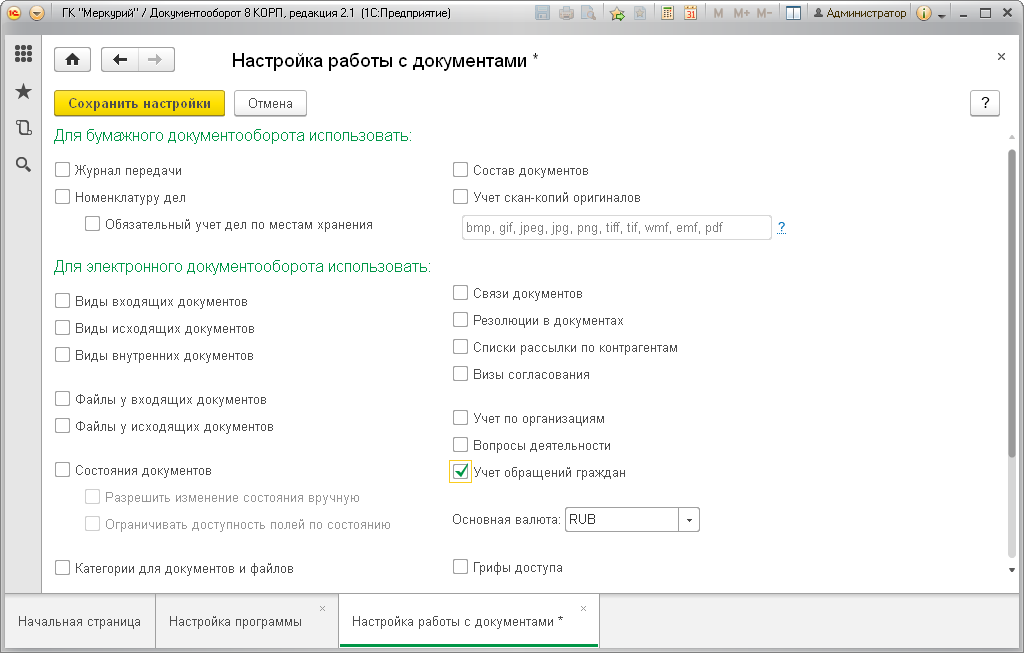Enable Файлы у входящих документов

[63, 398]
